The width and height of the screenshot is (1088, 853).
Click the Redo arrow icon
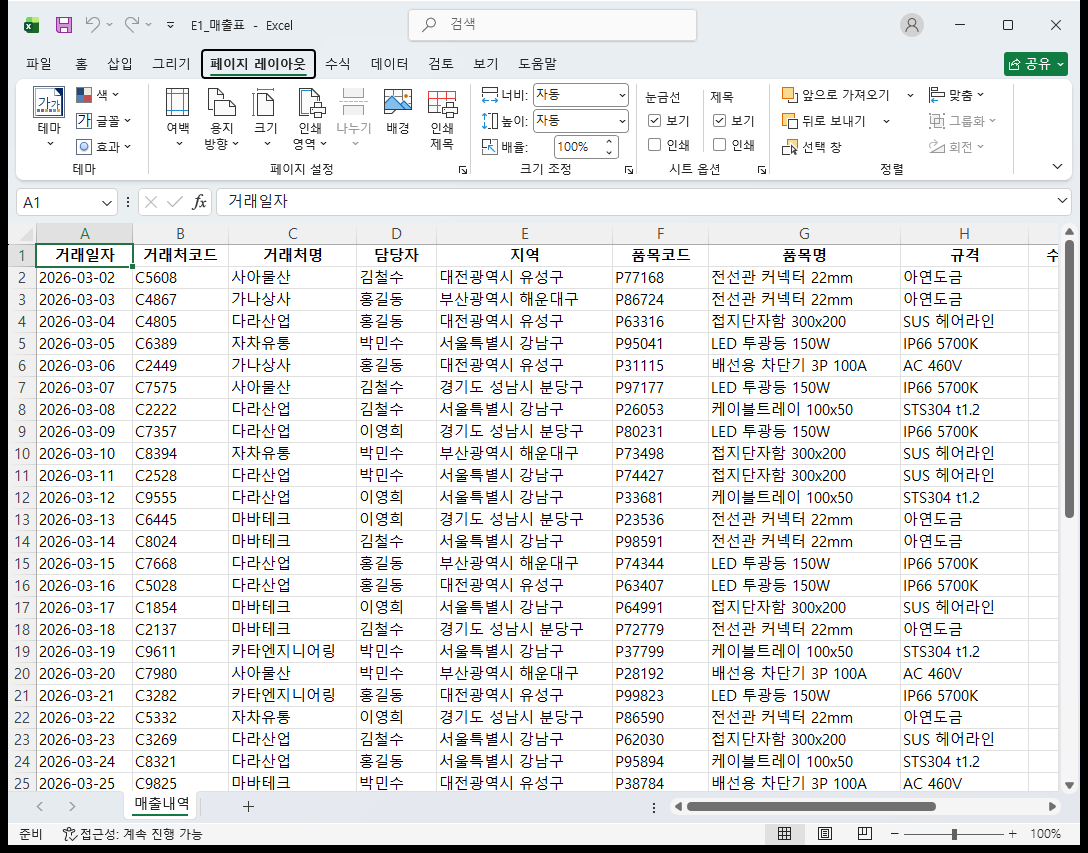[131, 25]
